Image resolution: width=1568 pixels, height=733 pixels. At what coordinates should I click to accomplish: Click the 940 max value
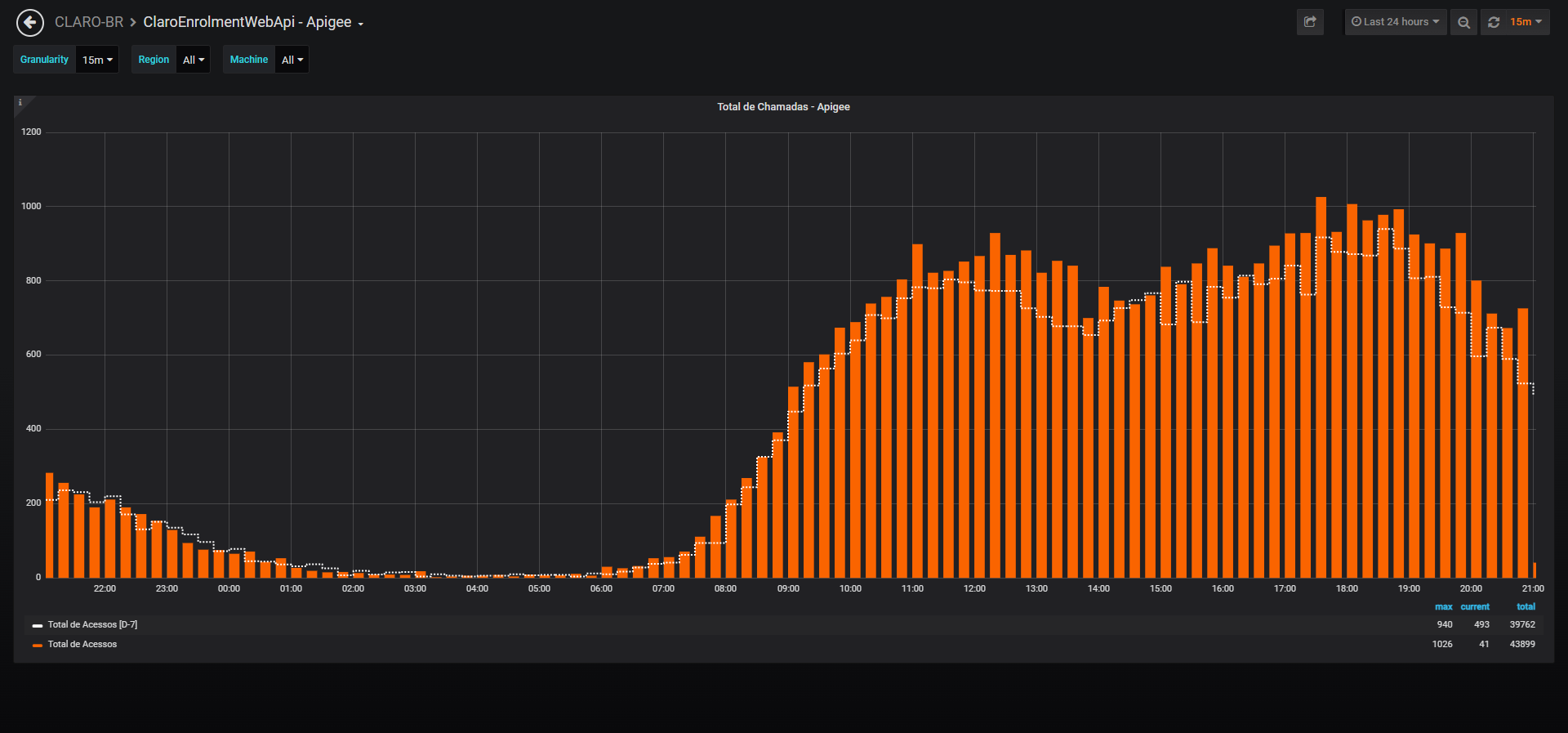coord(1445,624)
